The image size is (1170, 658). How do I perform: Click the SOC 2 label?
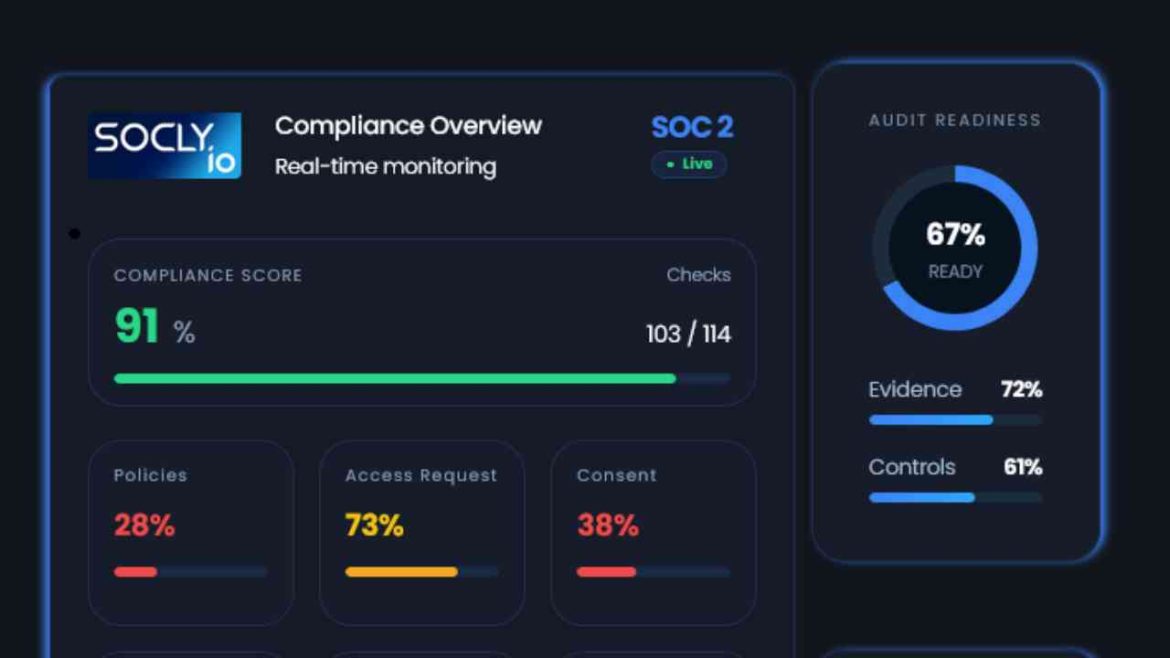pyautogui.click(x=692, y=127)
